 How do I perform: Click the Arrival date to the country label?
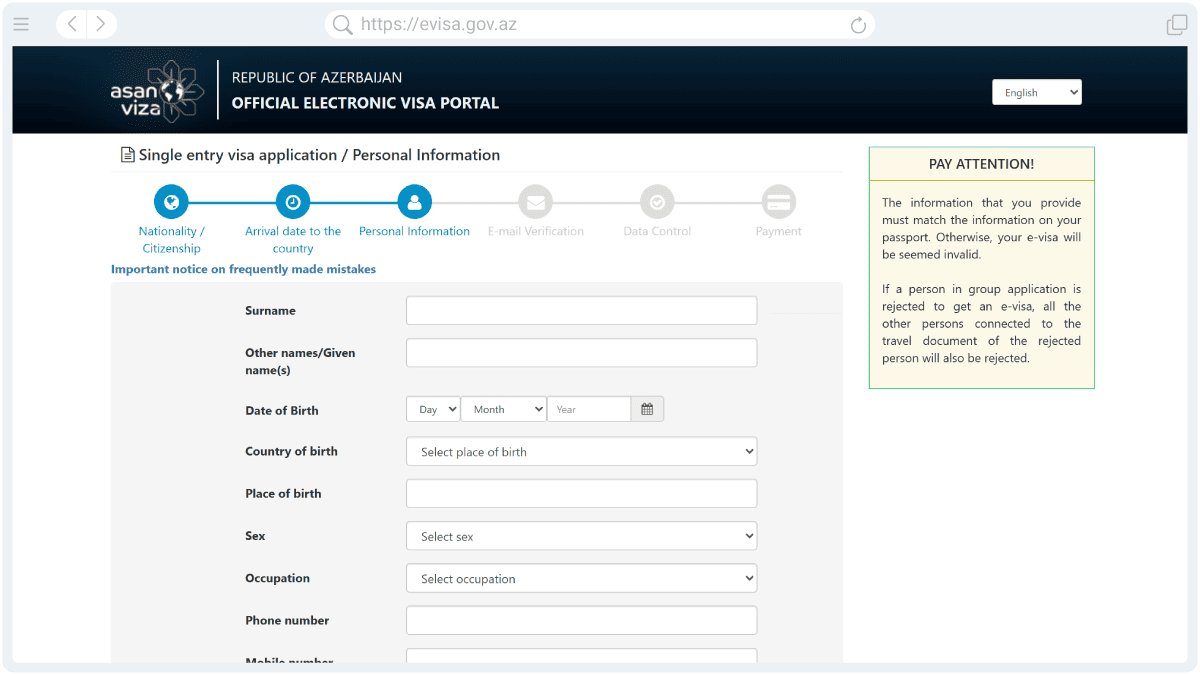tap(293, 240)
